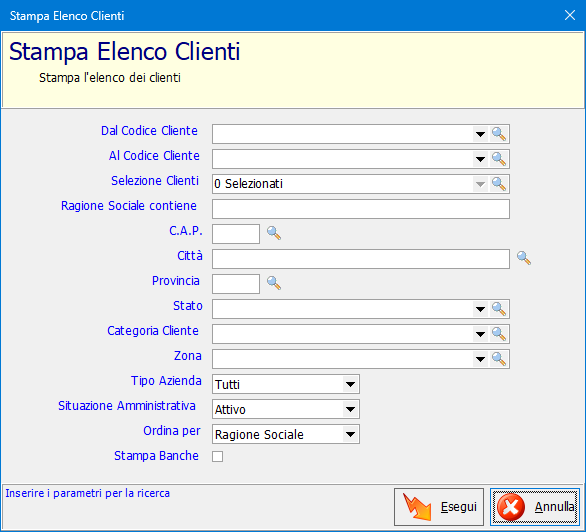Screen dimensions: 586x532
Task: Click Zona search magnifier icon
Action: coord(499,359)
